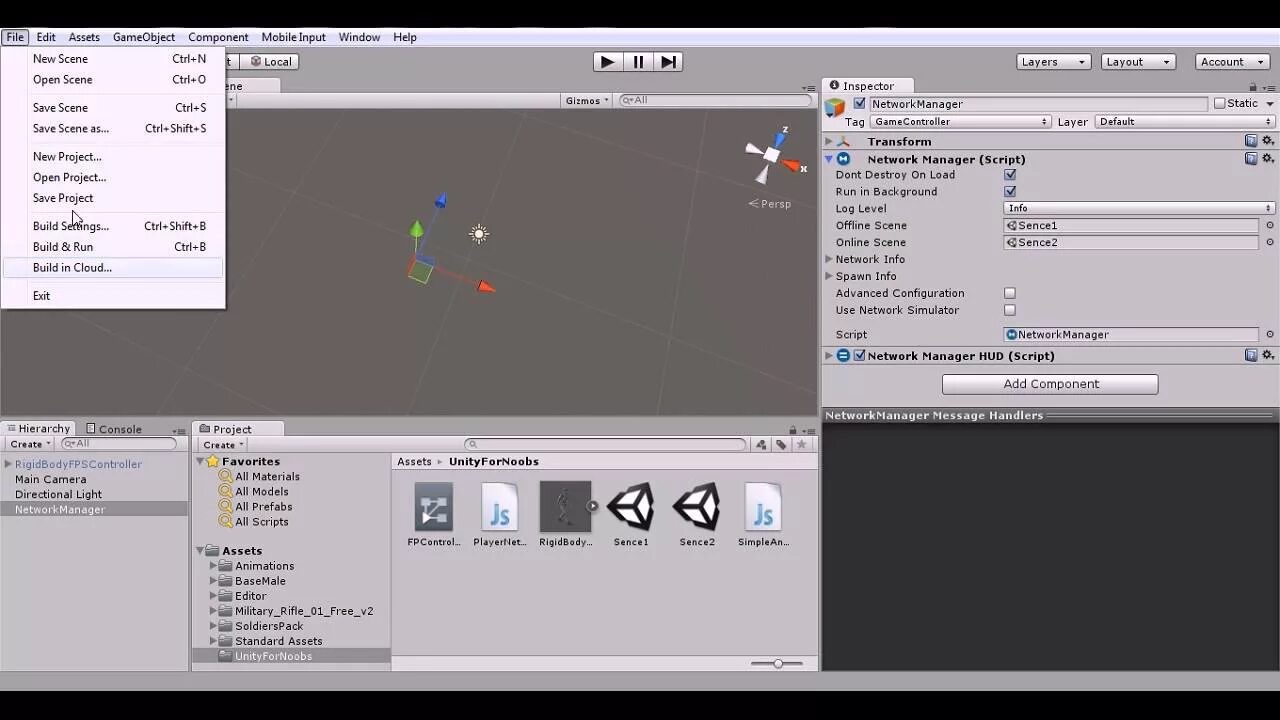Open the Layers dropdown in toolbar

click(1053, 62)
